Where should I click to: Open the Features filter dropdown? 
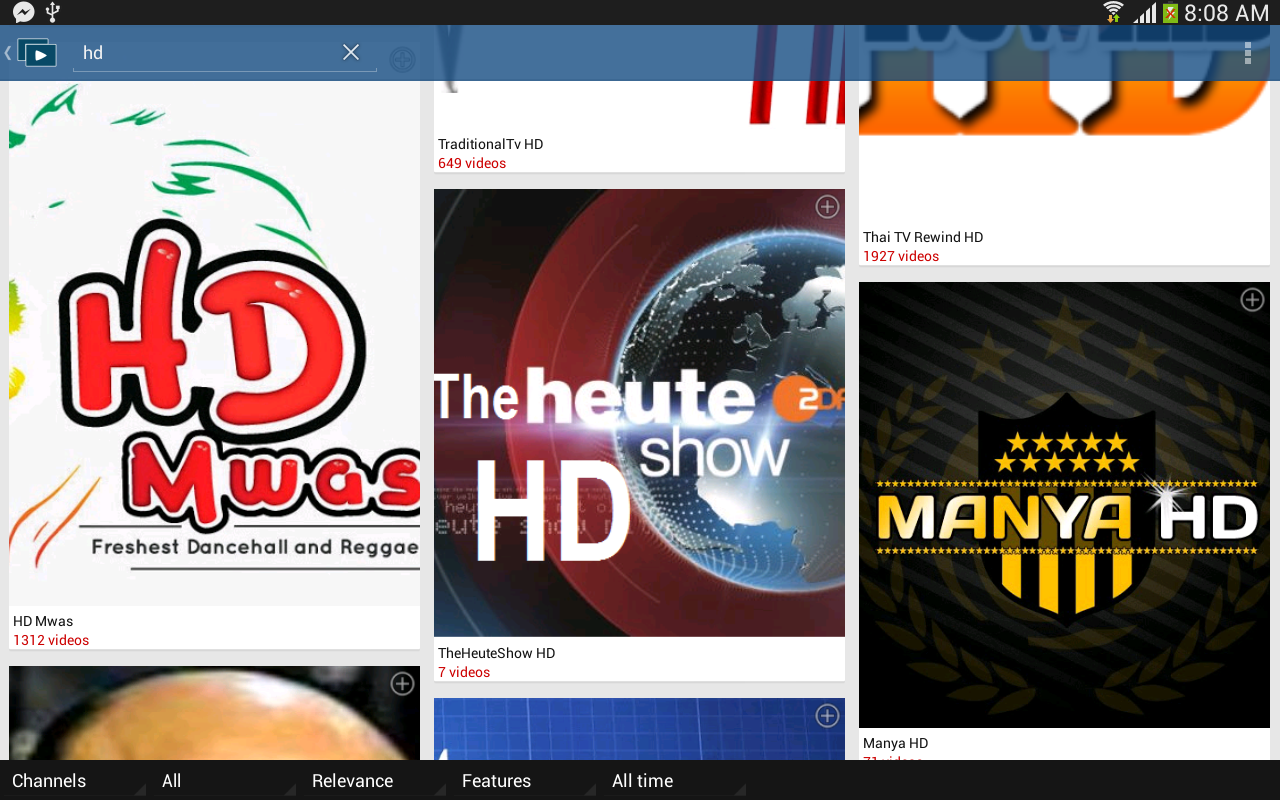click(525, 781)
